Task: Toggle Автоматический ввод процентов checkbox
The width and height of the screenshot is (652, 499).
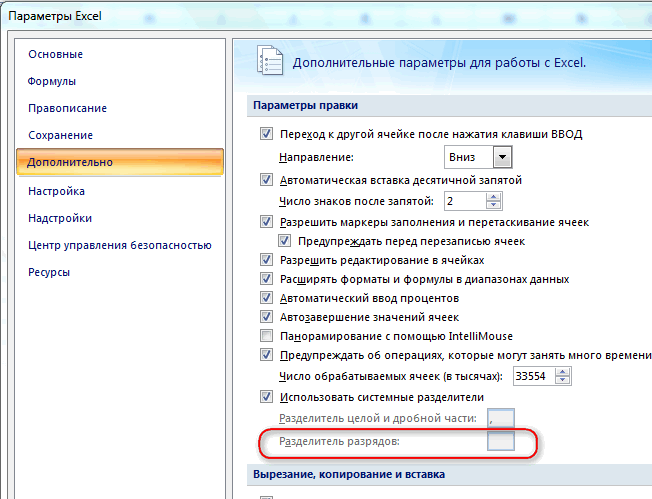Action: (266, 298)
